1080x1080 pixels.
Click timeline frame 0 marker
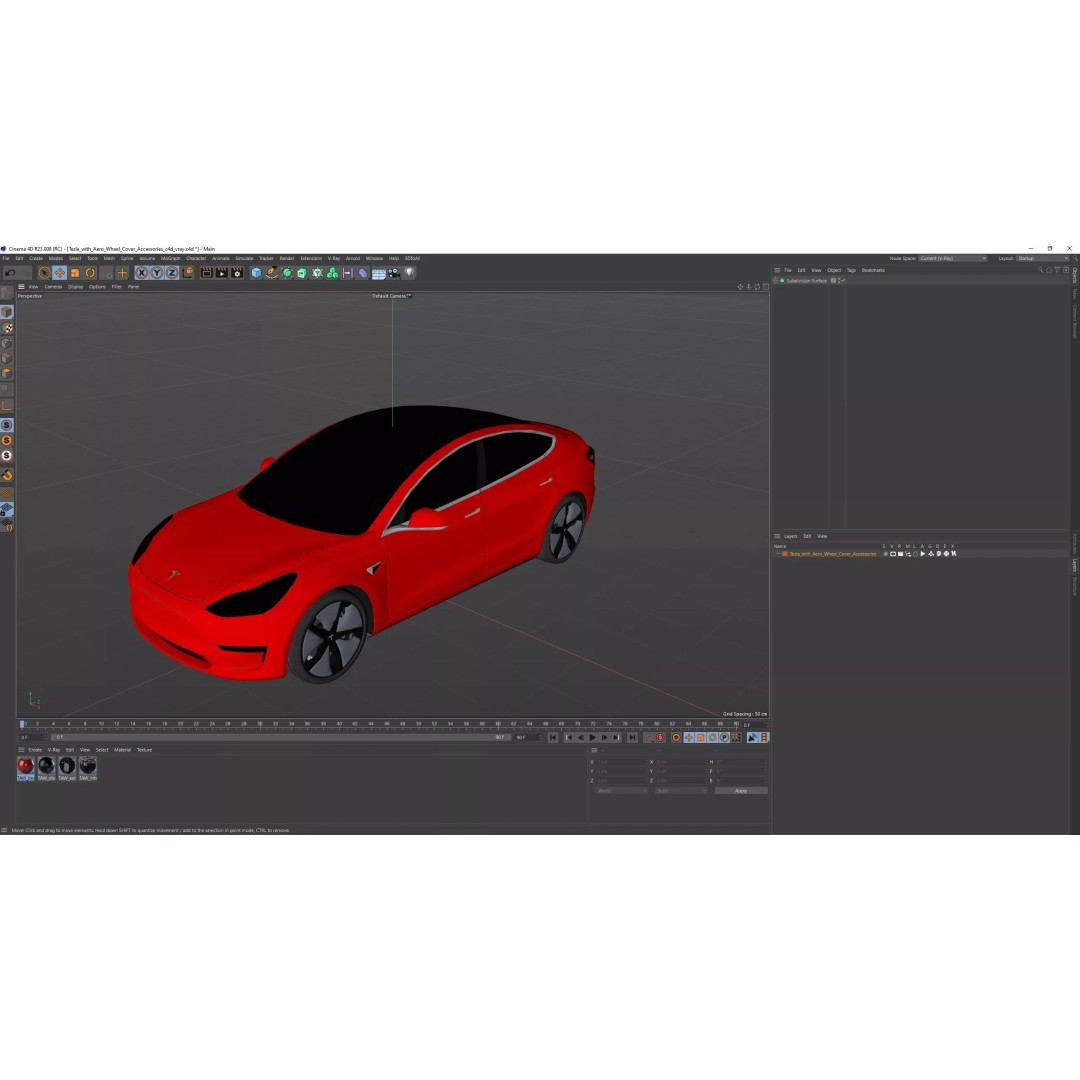(x=22, y=724)
